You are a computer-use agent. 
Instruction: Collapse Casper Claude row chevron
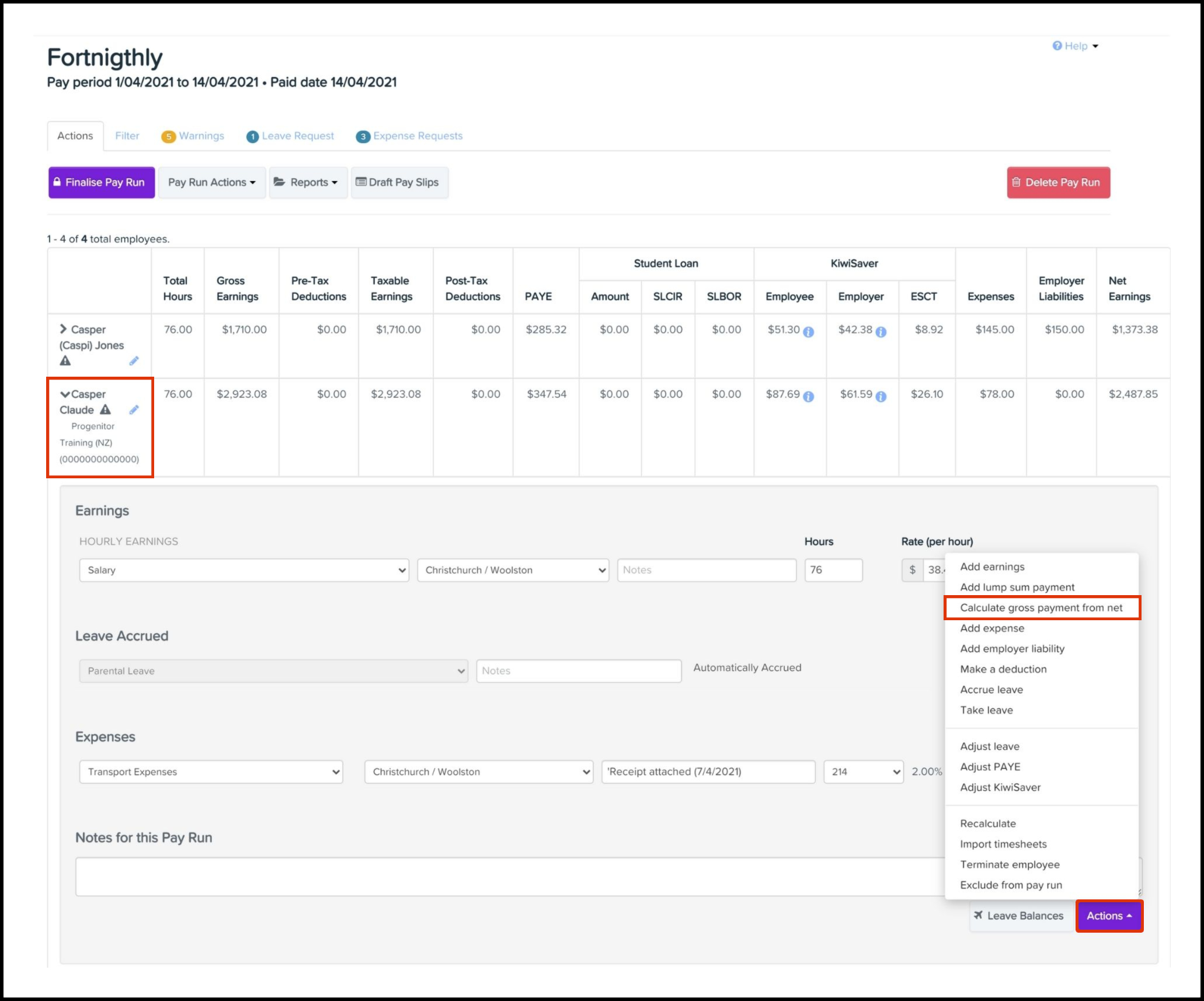point(65,394)
